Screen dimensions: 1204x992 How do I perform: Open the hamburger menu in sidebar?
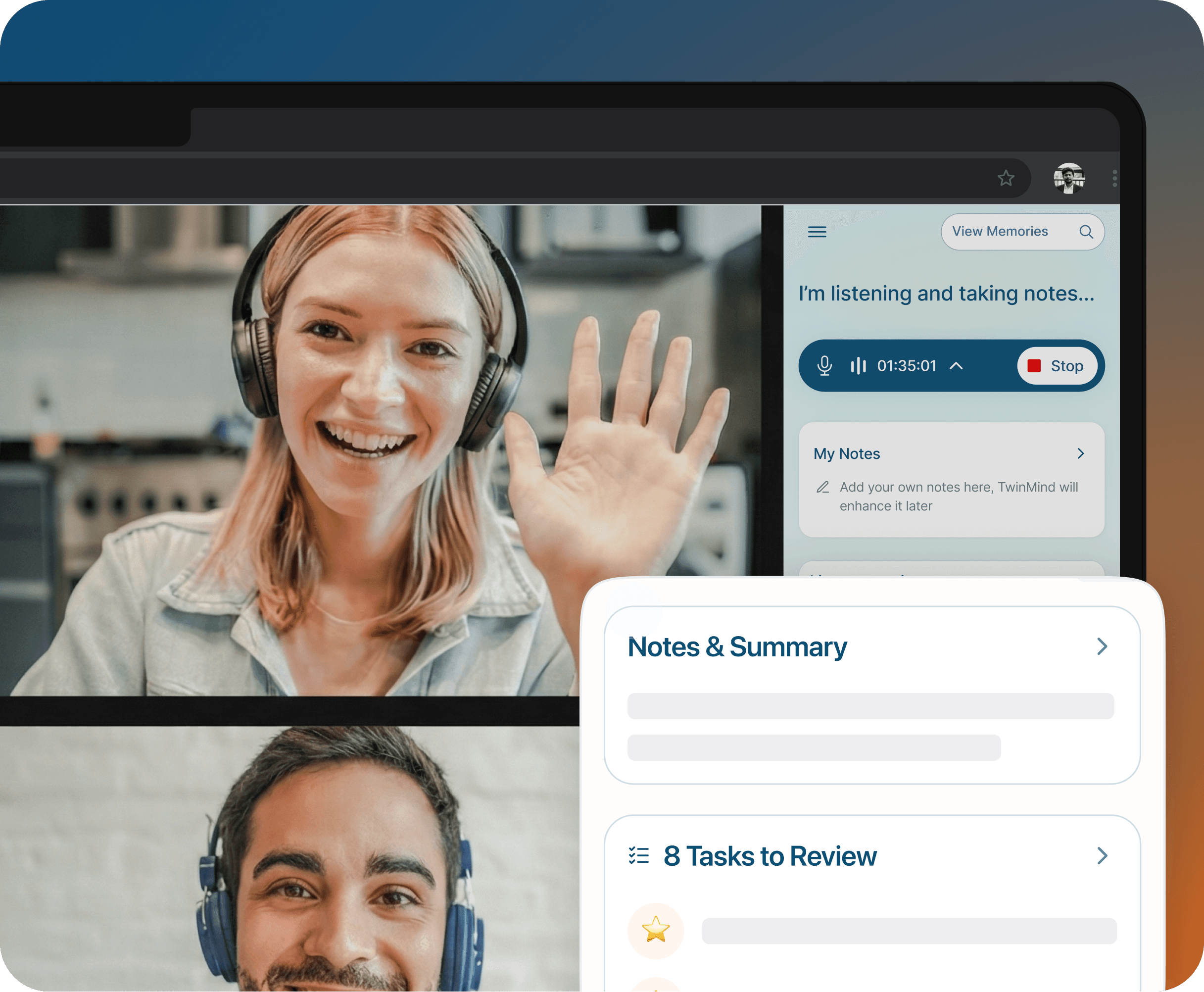[817, 232]
